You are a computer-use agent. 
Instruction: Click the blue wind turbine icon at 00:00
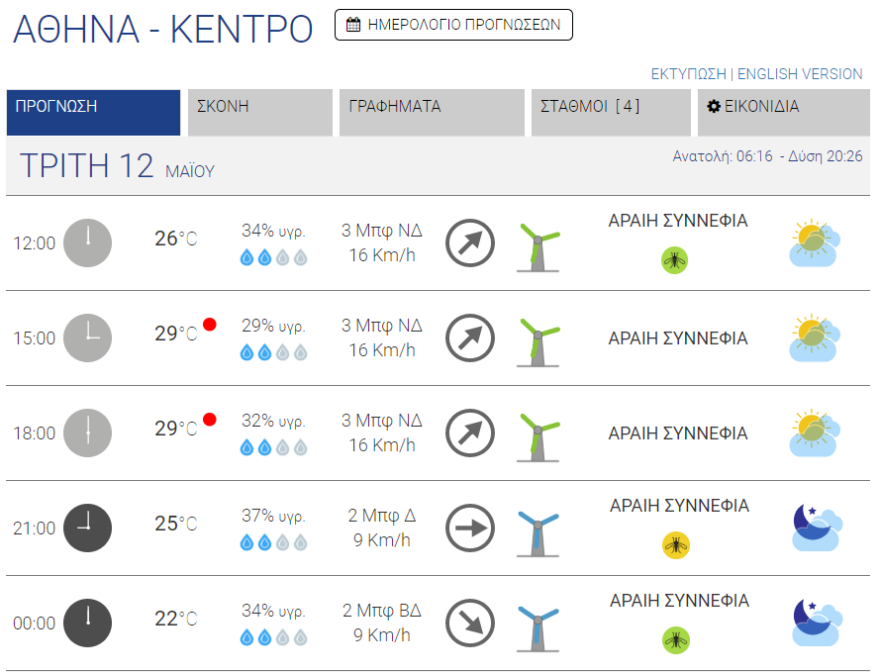[x=537, y=625]
